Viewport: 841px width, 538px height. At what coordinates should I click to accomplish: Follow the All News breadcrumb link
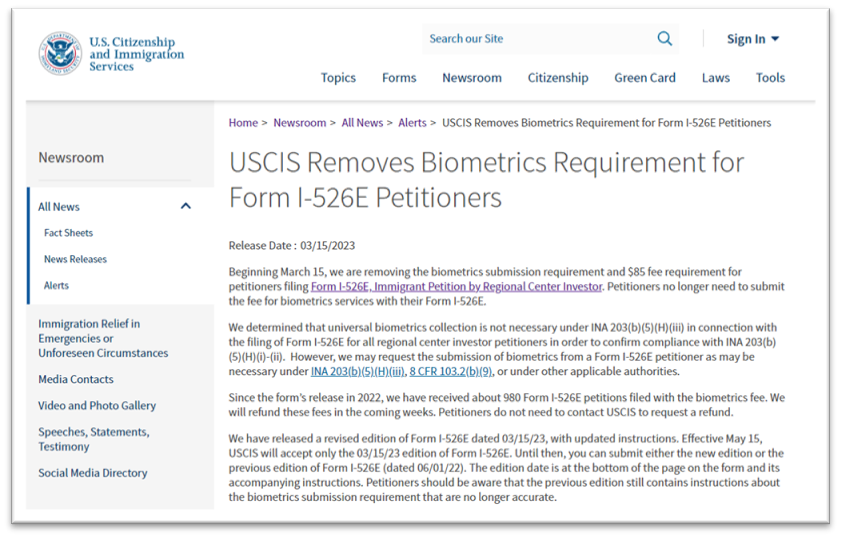point(362,123)
